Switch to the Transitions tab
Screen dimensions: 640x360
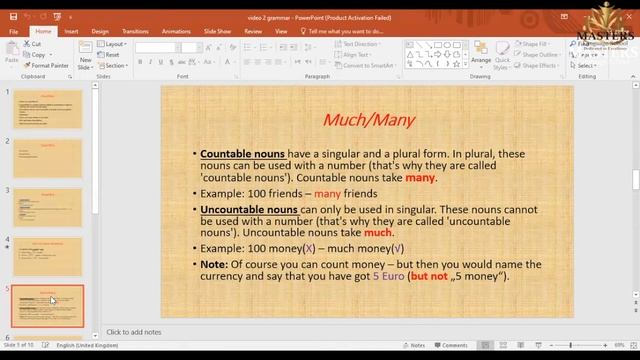(x=135, y=31)
